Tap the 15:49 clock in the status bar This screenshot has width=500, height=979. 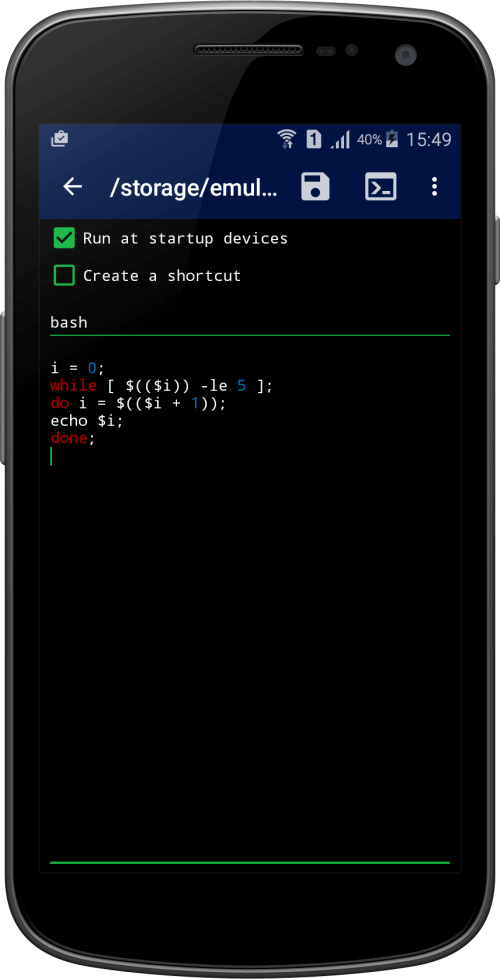pyautogui.click(x=428, y=139)
